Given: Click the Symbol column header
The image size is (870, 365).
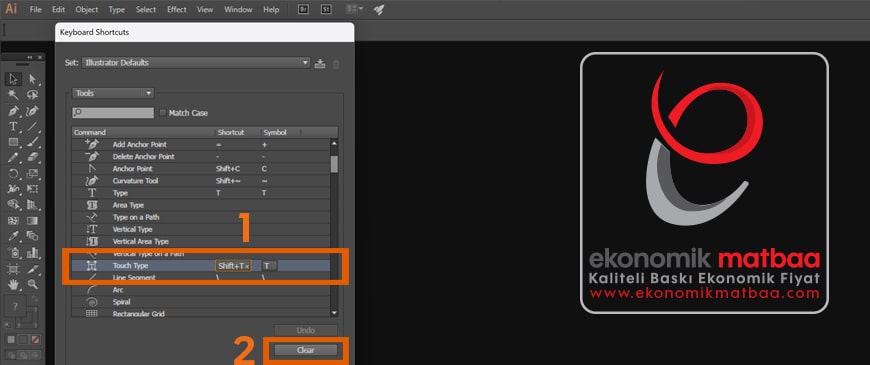Looking at the screenshot, I should [281, 133].
